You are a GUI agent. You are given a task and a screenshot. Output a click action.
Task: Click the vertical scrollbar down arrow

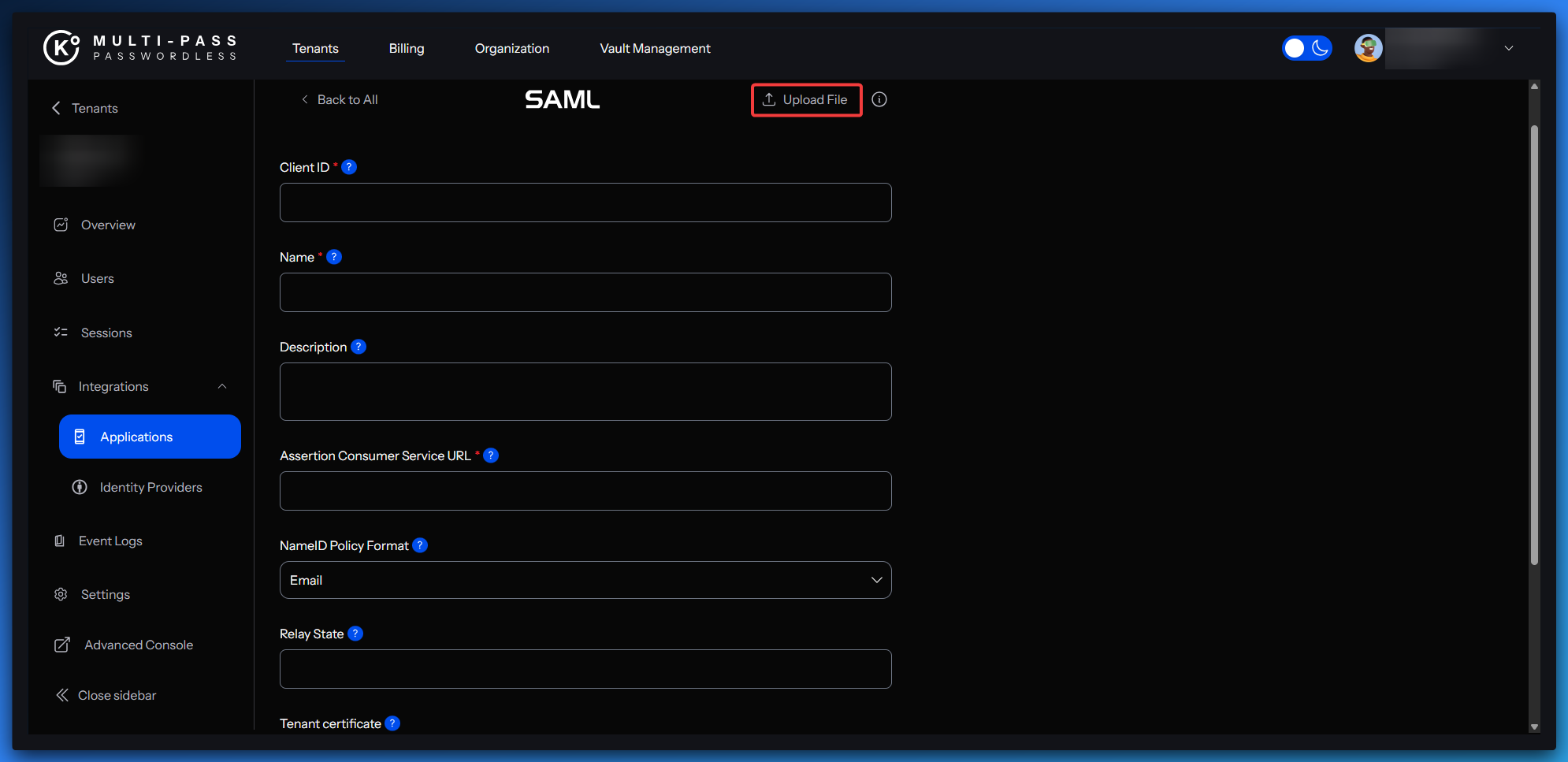(x=1533, y=727)
